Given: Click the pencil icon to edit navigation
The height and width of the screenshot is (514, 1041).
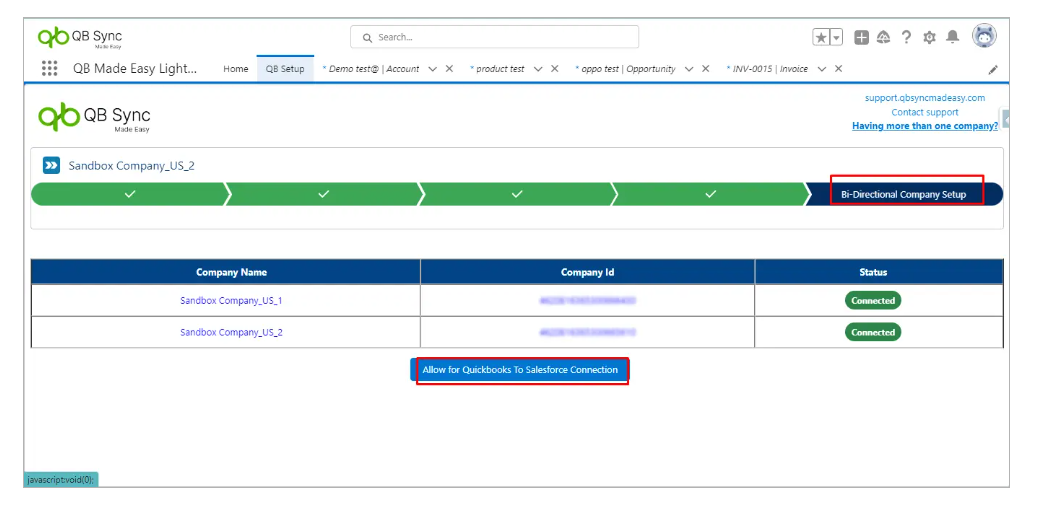Looking at the screenshot, I should click(x=993, y=70).
